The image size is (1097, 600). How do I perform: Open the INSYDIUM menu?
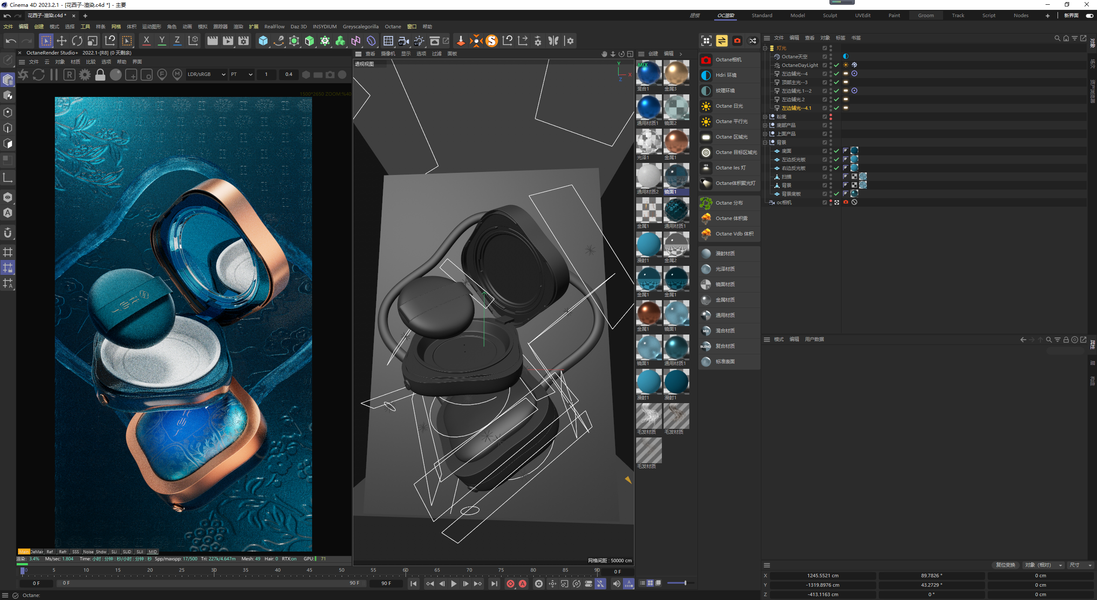tap(325, 27)
